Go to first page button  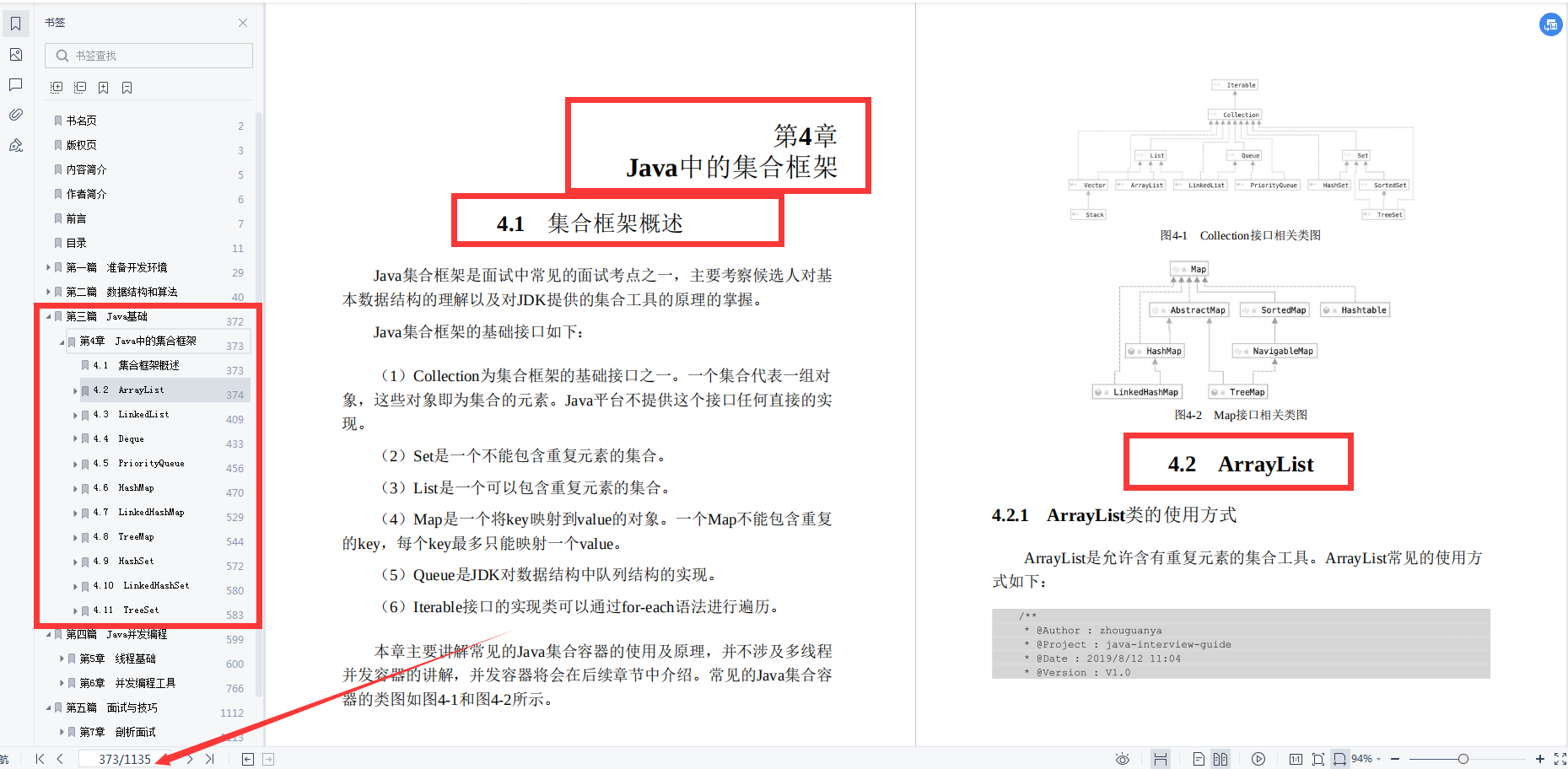(x=40, y=759)
